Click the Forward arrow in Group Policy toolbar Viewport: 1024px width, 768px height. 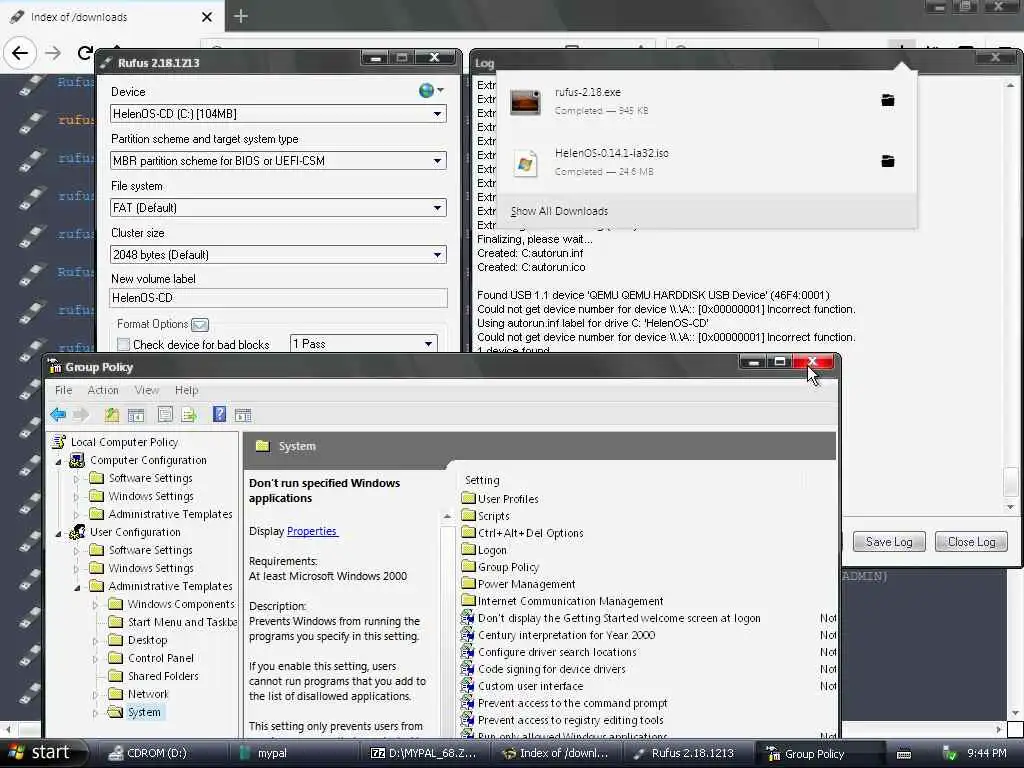click(81, 415)
